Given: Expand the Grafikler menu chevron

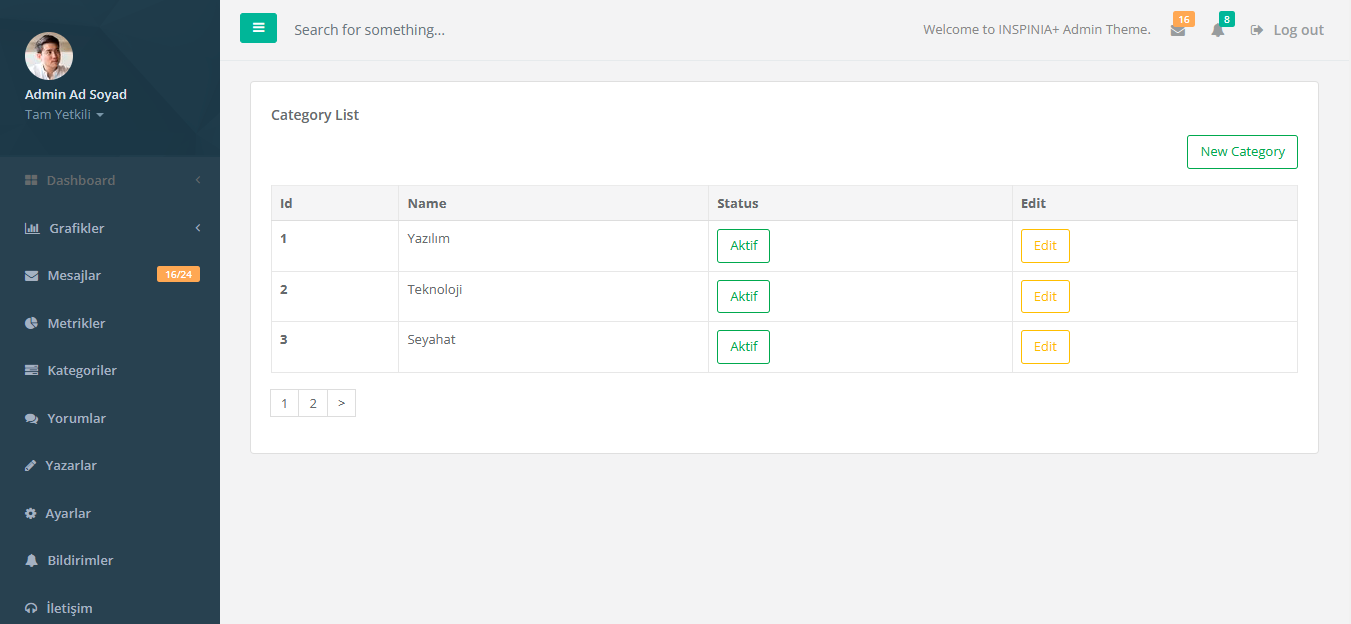Looking at the screenshot, I should point(198,228).
